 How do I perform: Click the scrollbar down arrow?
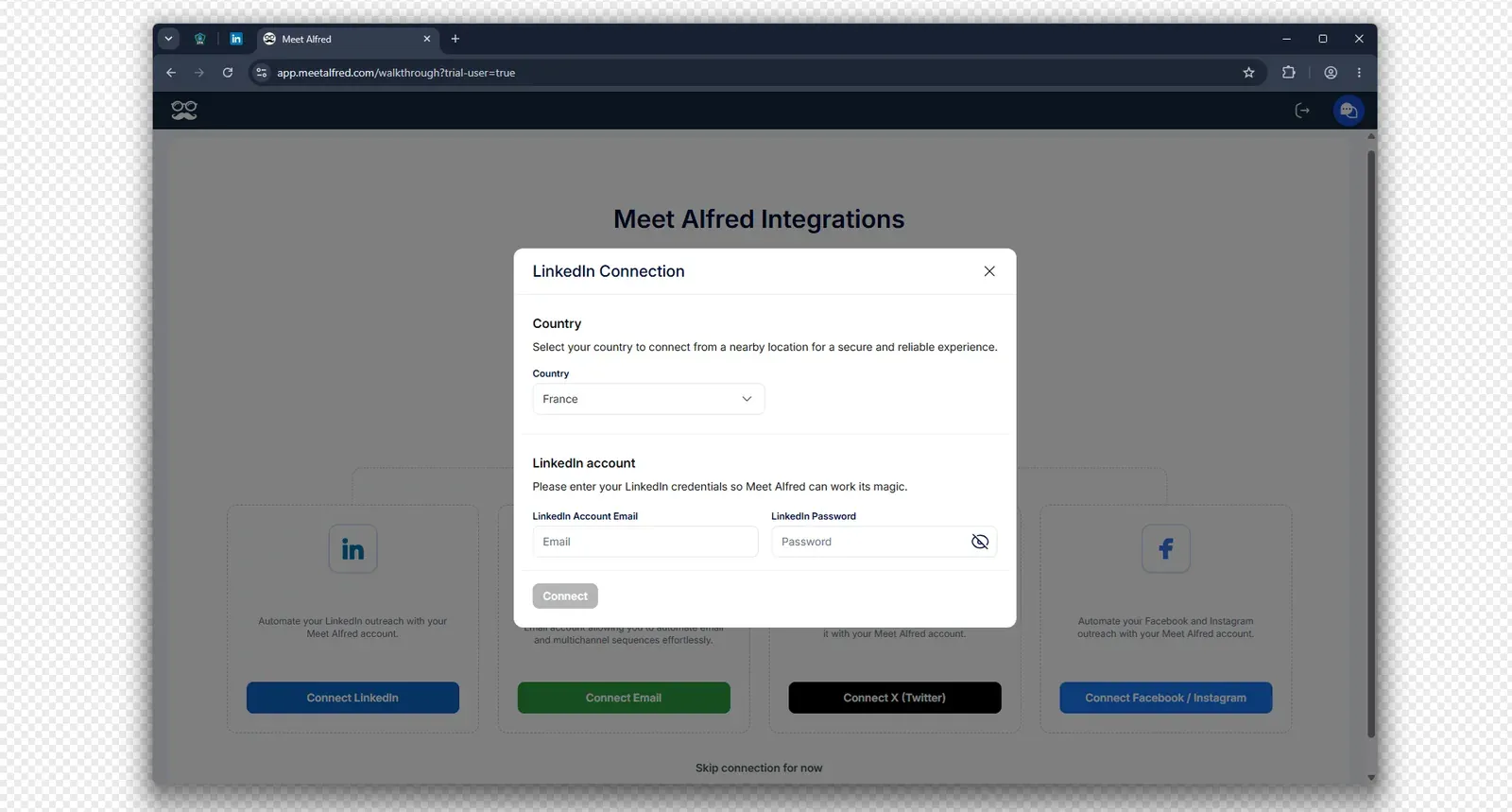[x=1371, y=778]
